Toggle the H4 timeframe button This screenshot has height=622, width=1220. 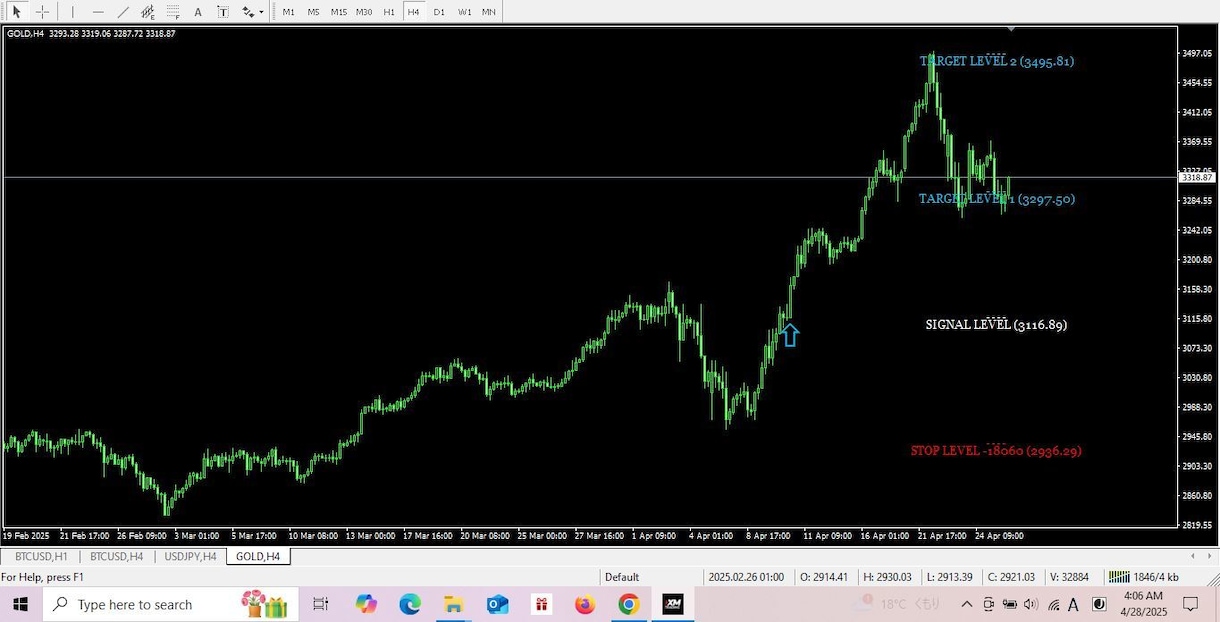[414, 12]
